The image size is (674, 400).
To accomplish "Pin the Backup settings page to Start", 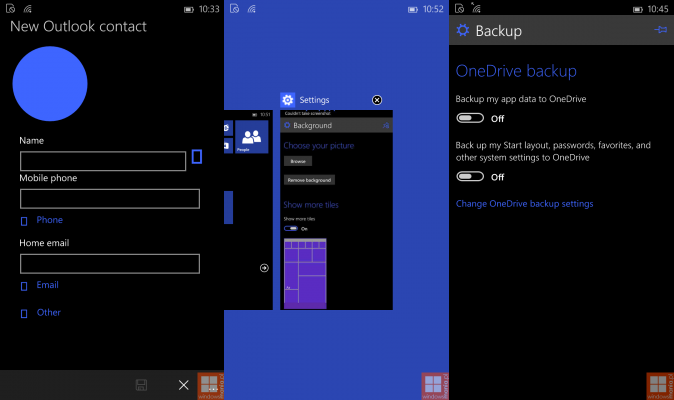I will (x=661, y=30).
